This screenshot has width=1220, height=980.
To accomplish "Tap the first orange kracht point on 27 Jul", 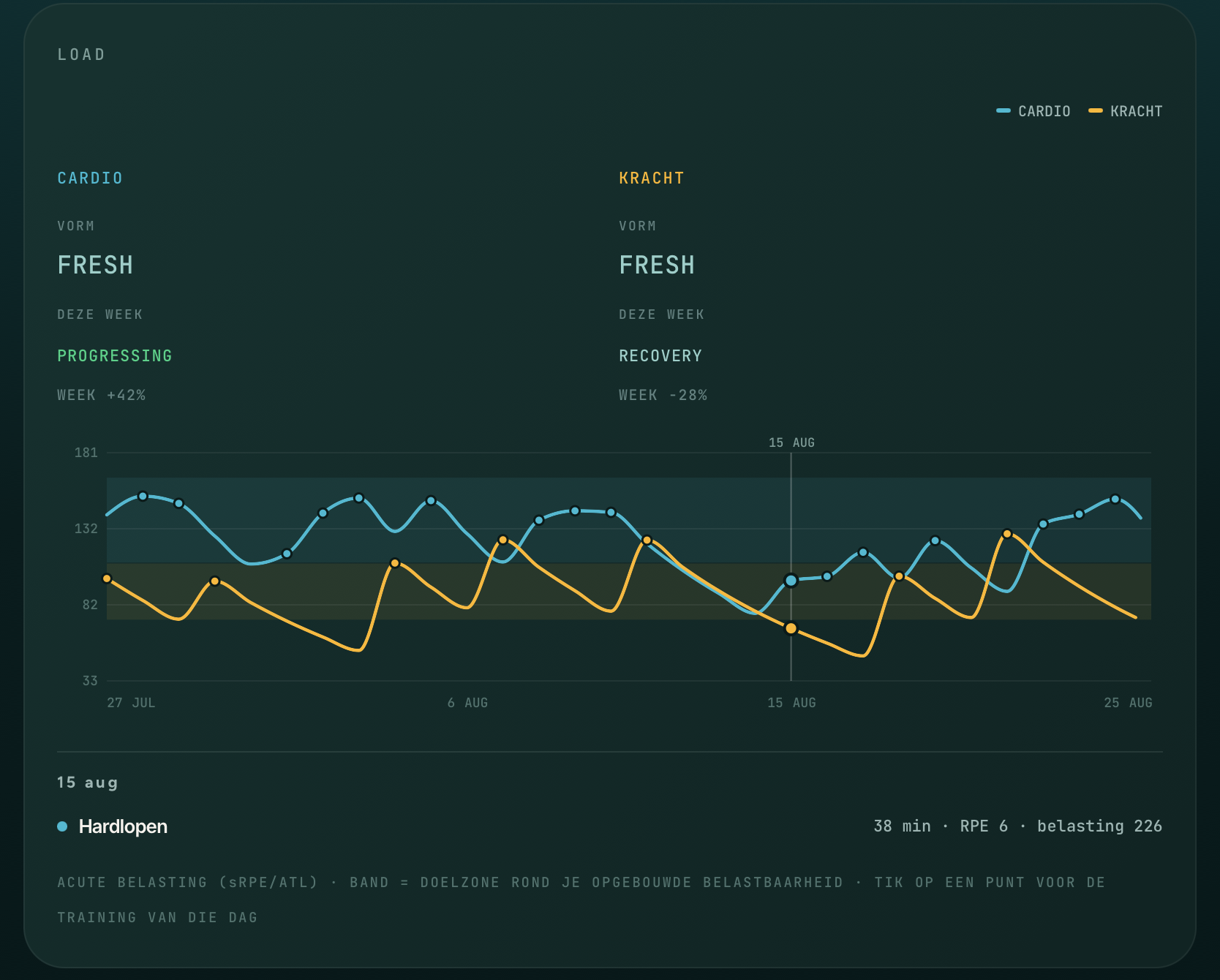I will click(x=107, y=578).
